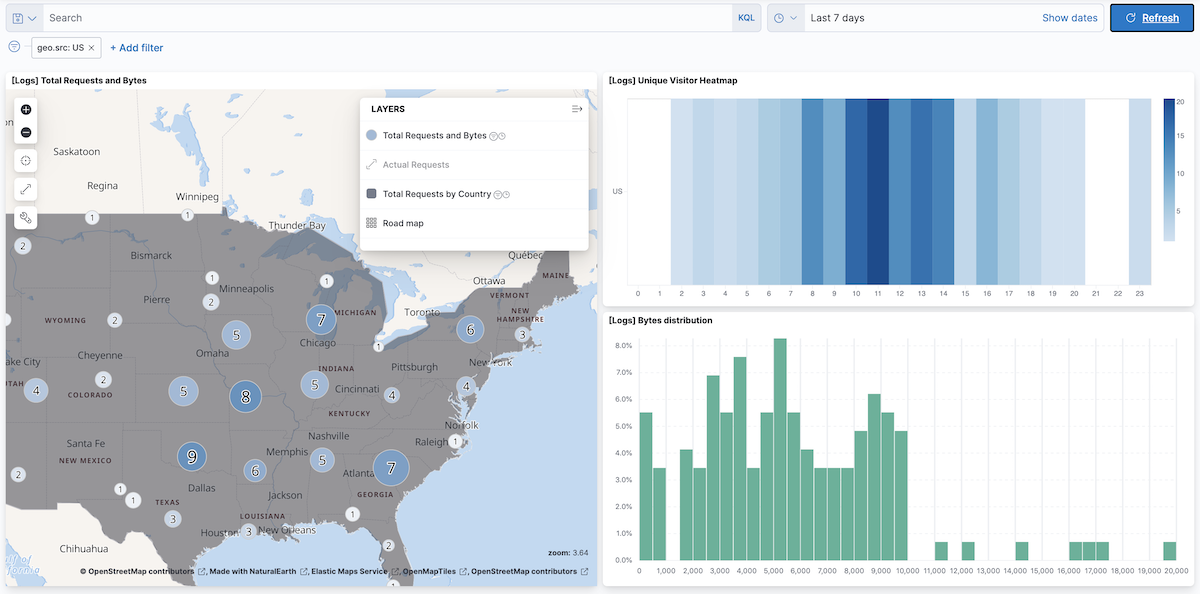Click the filter icon left of geo.src pill
This screenshot has width=1200, height=594.
coord(14,47)
